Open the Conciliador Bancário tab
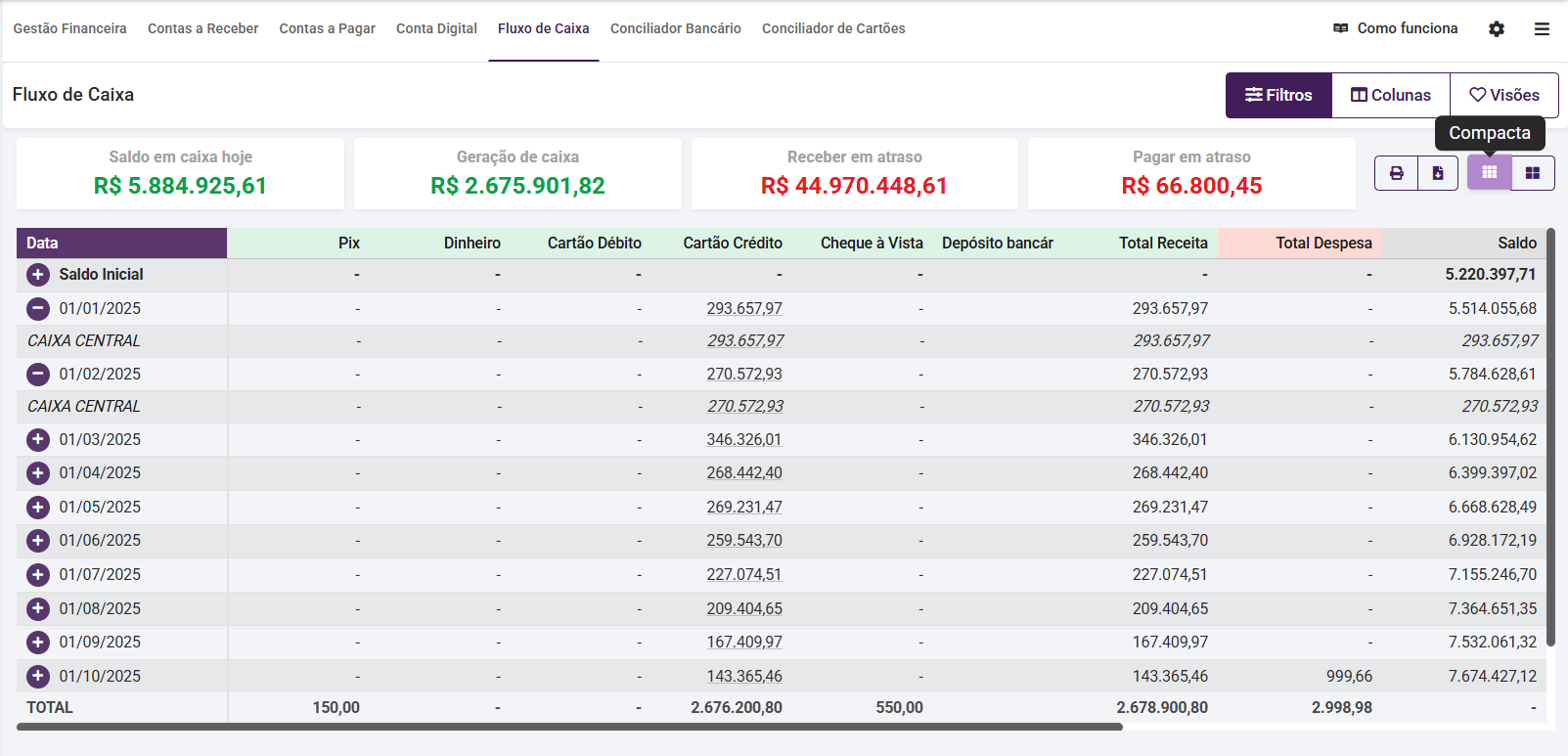1568x756 pixels. 675,28
